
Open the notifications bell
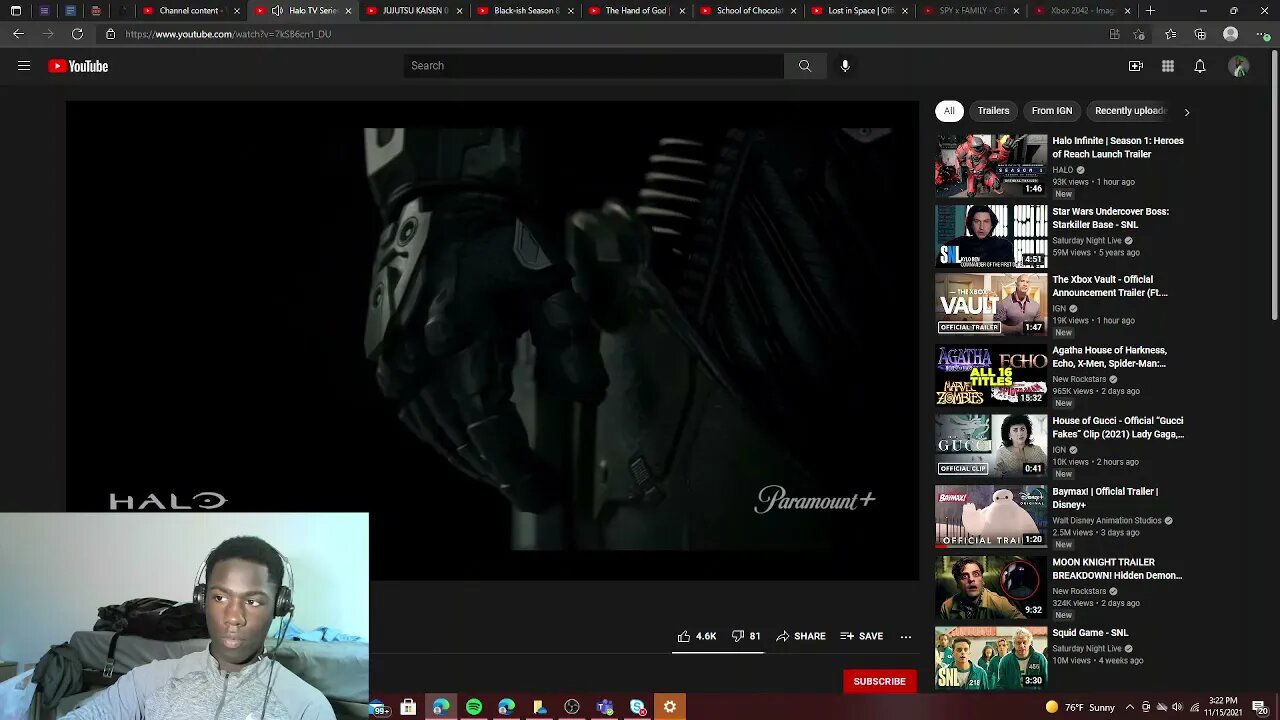point(1200,66)
